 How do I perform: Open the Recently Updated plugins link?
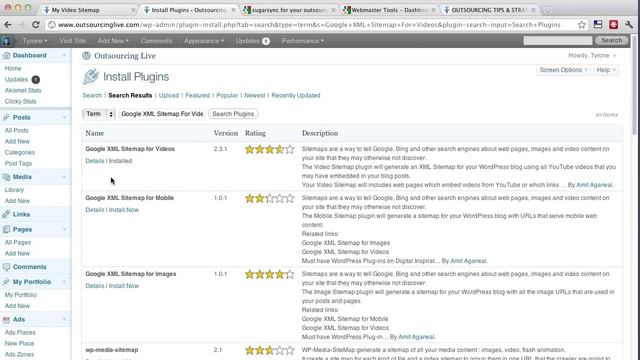coord(296,96)
